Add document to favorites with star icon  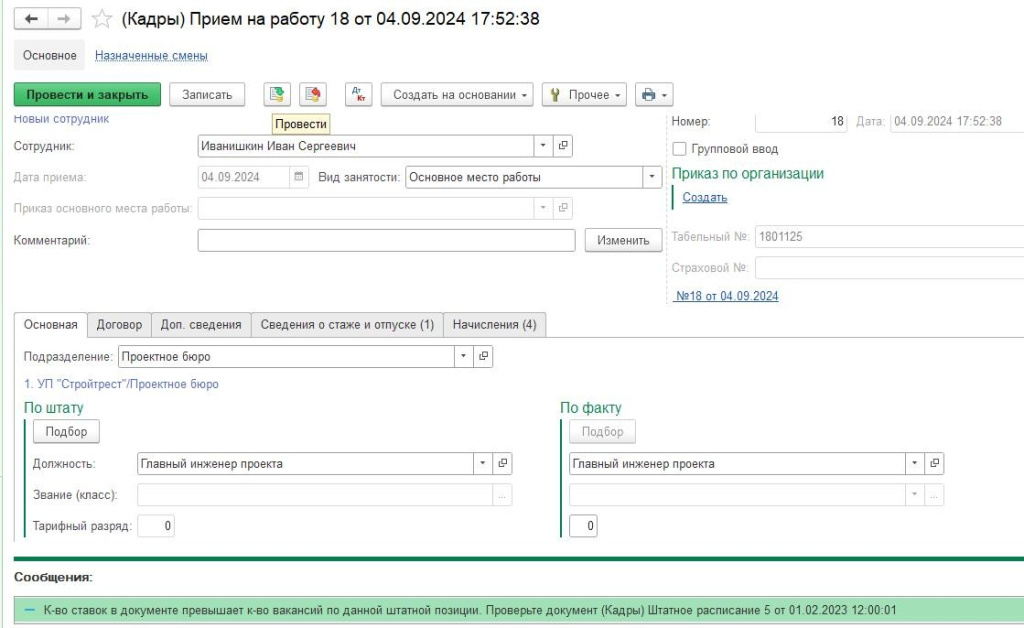(x=101, y=19)
